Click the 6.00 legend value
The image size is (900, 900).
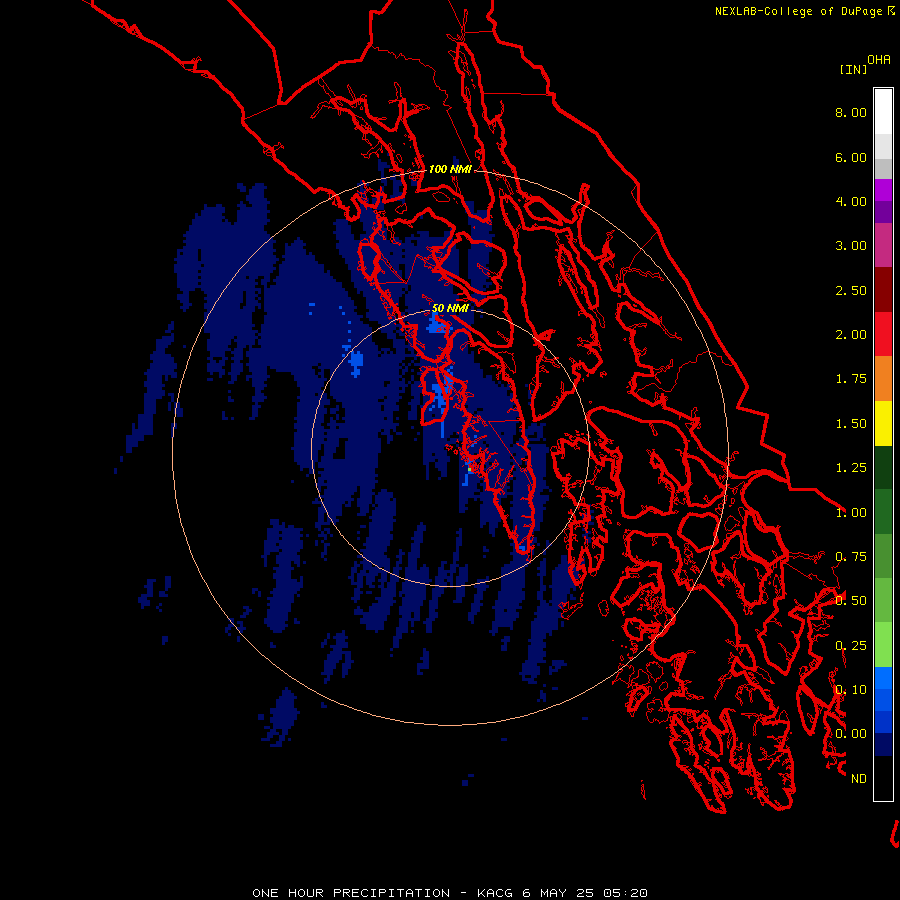(x=851, y=157)
